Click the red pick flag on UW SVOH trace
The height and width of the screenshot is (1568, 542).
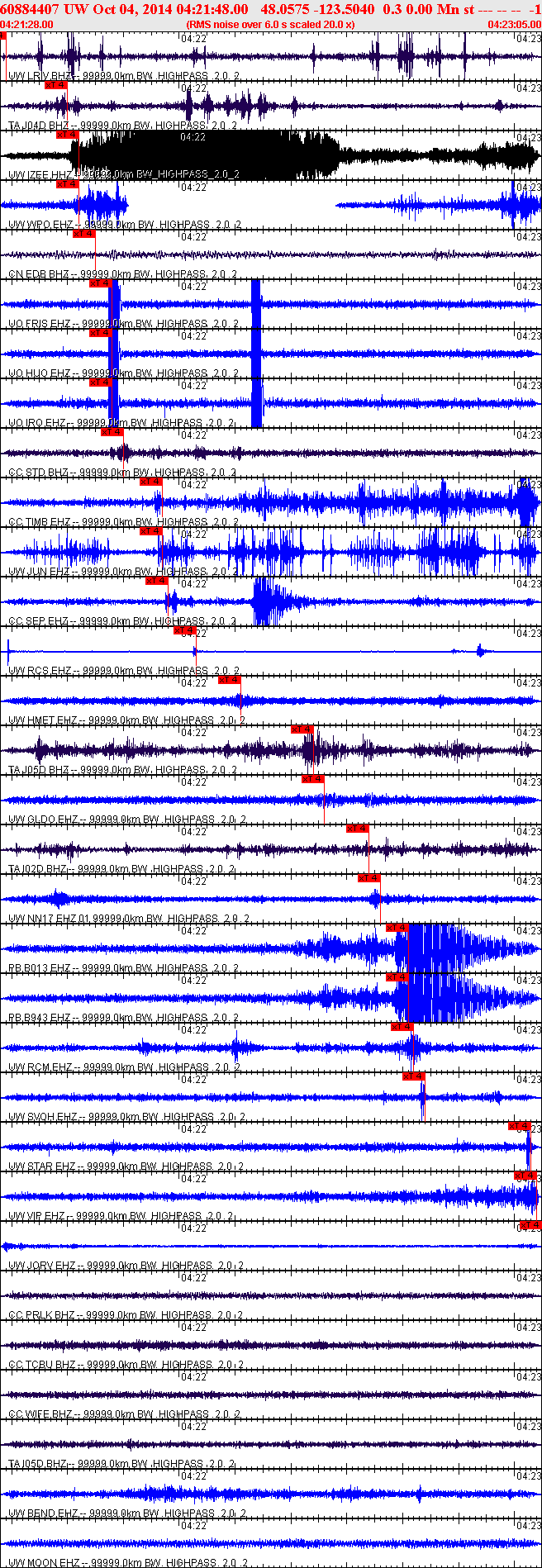(413, 1076)
